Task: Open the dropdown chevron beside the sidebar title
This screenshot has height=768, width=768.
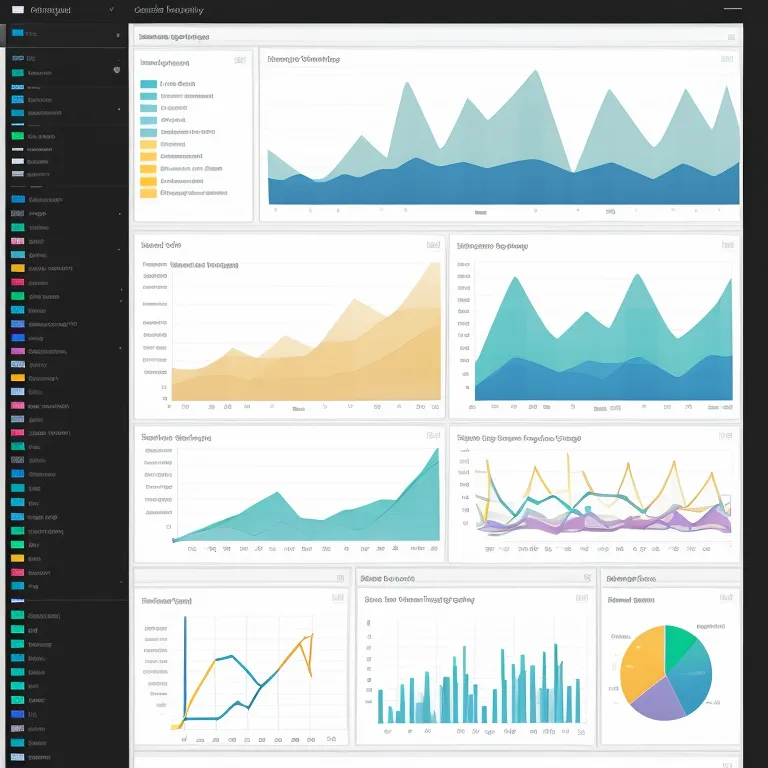Action: coord(110,10)
